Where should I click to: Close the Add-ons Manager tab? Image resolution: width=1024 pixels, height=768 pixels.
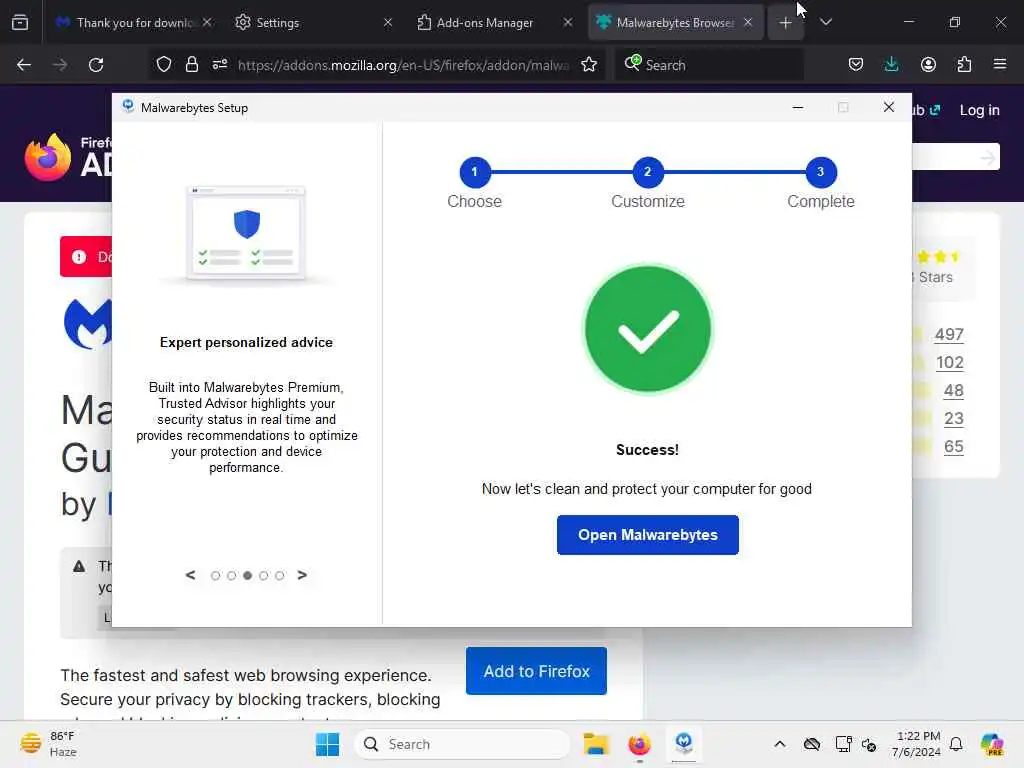(568, 22)
